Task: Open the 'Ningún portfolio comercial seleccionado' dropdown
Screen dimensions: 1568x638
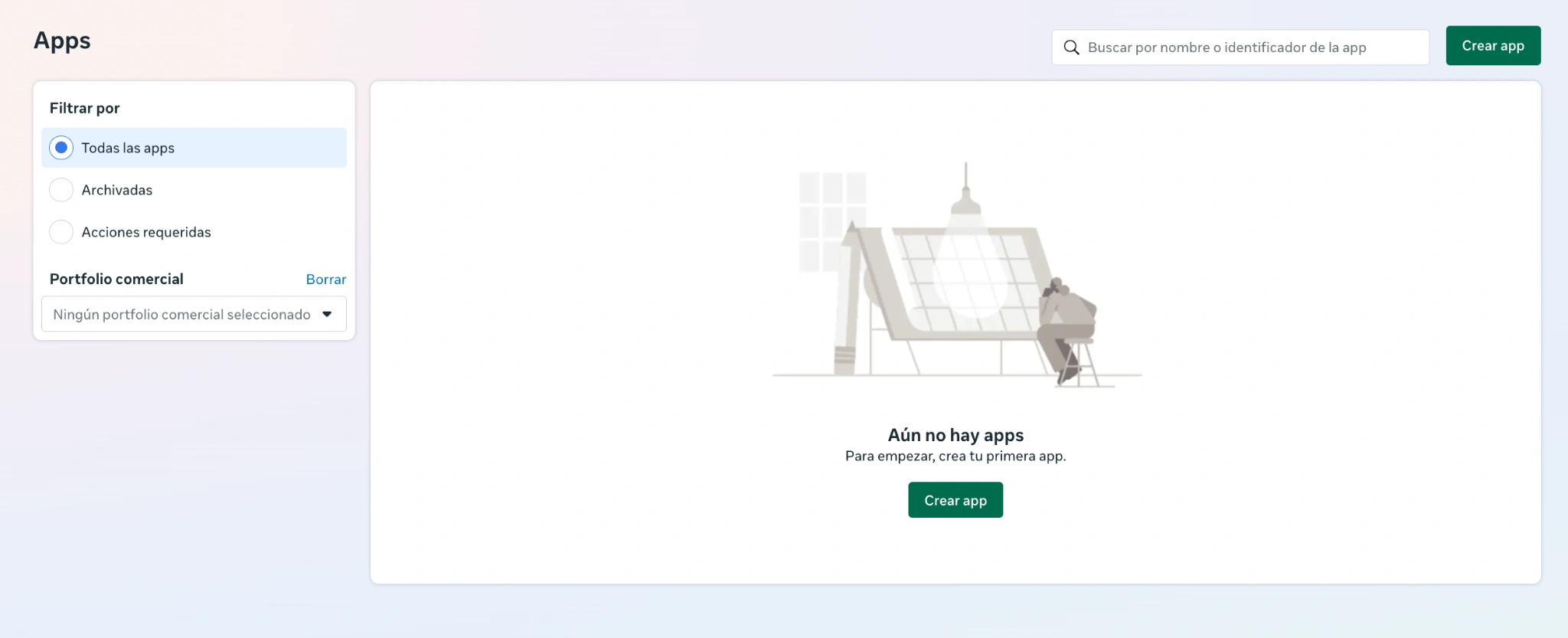Action: tap(194, 314)
